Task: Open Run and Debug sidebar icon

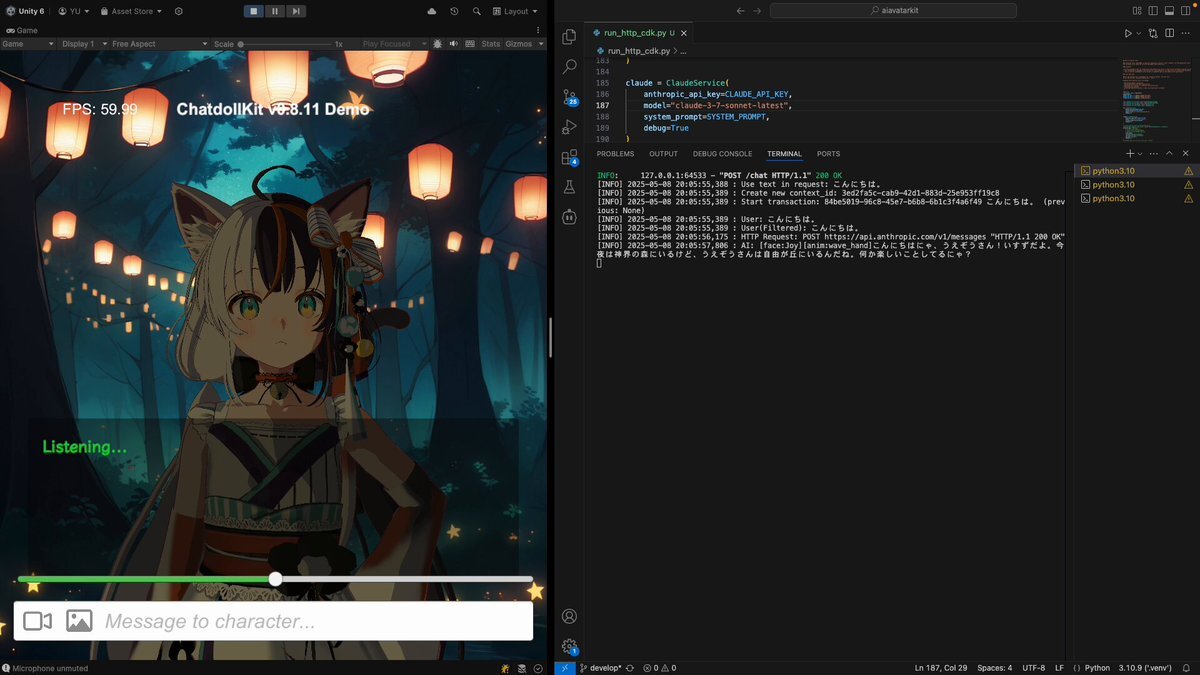Action: click(x=569, y=127)
